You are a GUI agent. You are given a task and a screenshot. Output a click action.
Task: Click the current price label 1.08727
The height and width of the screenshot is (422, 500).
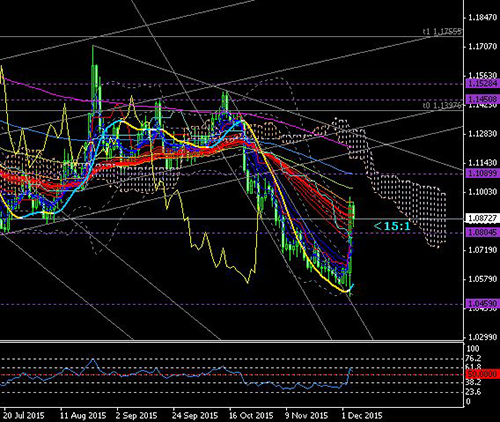483,218
